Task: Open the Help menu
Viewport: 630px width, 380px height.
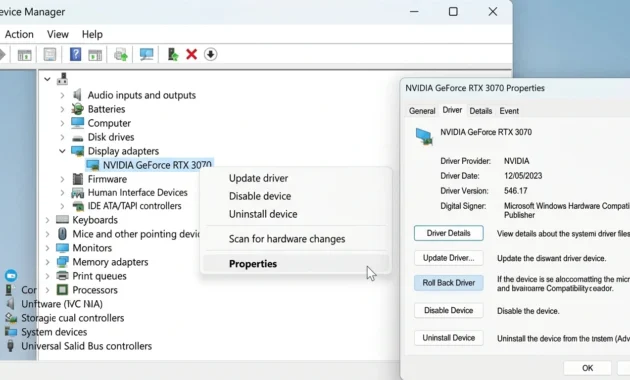Action: pos(92,35)
